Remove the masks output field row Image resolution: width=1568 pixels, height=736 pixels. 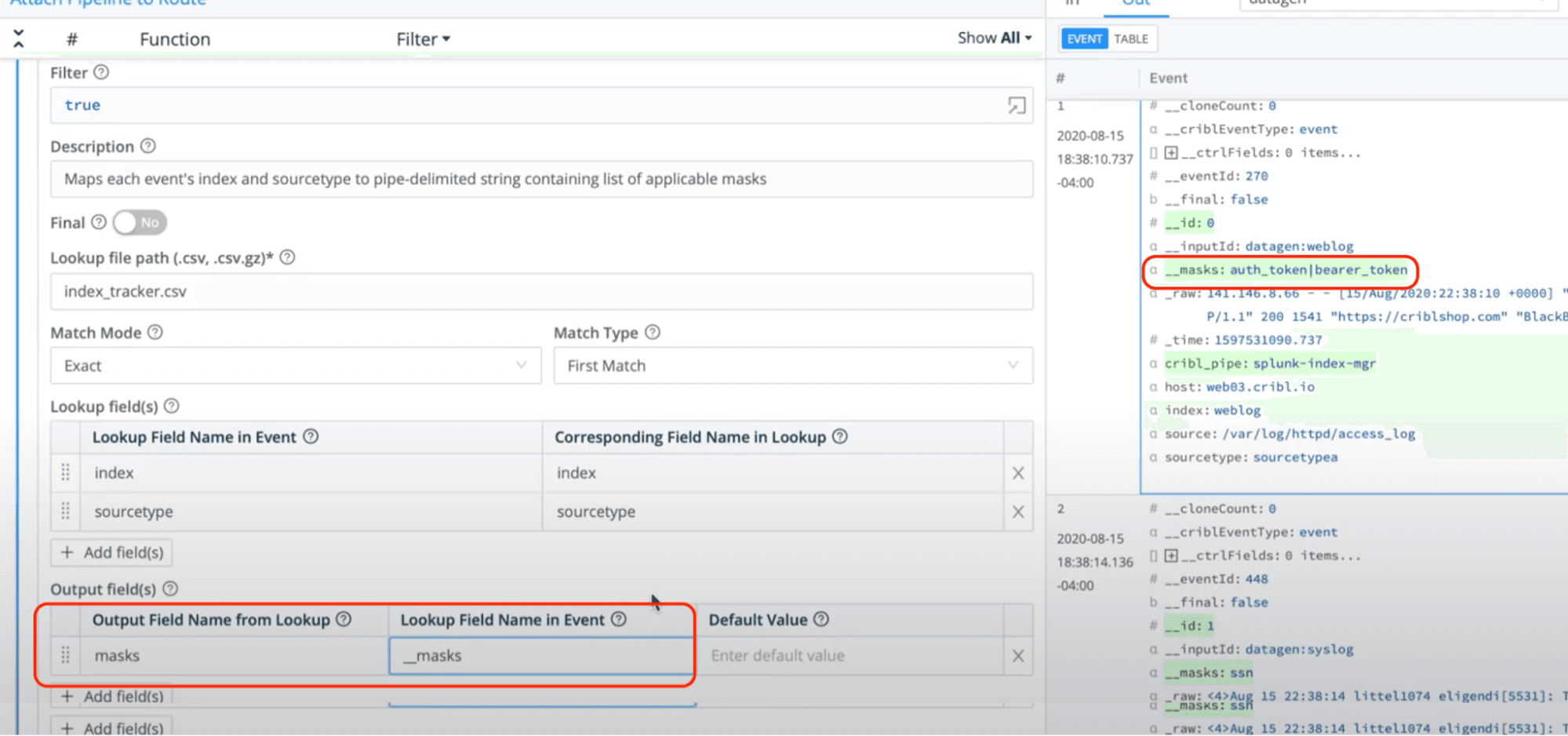click(1017, 656)
